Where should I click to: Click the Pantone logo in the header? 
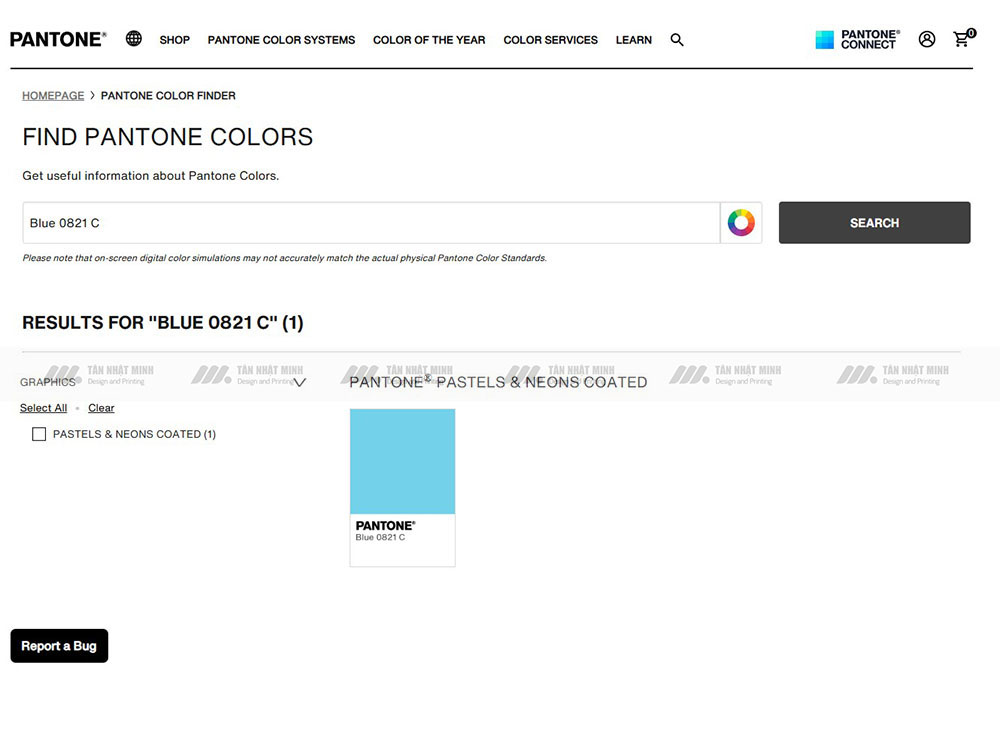coord(58,40)
